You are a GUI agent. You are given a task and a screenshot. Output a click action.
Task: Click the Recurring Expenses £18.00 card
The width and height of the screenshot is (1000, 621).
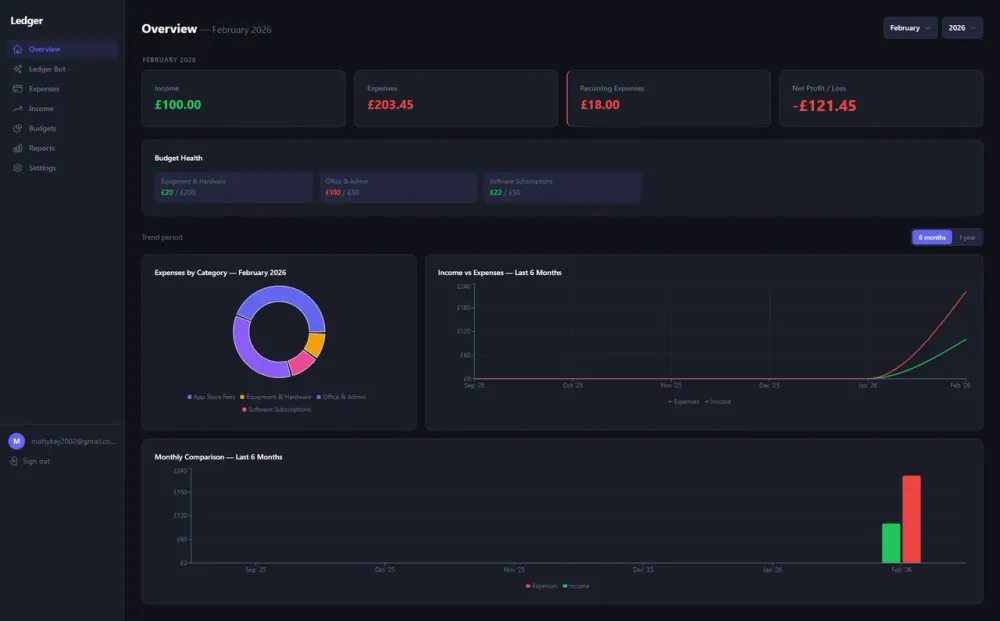pyautogui.click(x=668, y=98)
